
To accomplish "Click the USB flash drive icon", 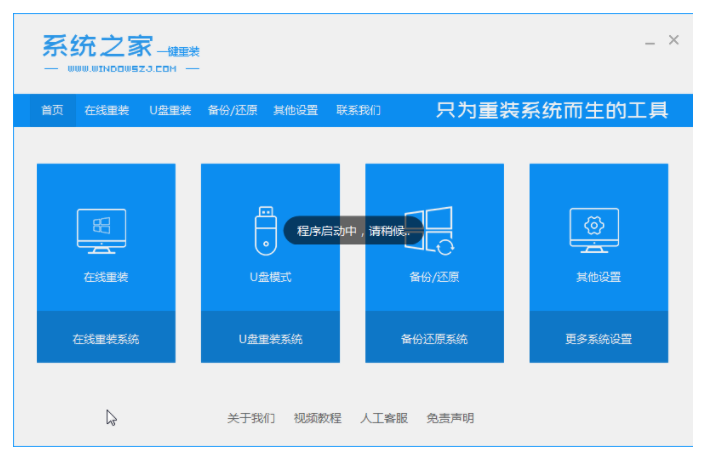I will point(265,230).
